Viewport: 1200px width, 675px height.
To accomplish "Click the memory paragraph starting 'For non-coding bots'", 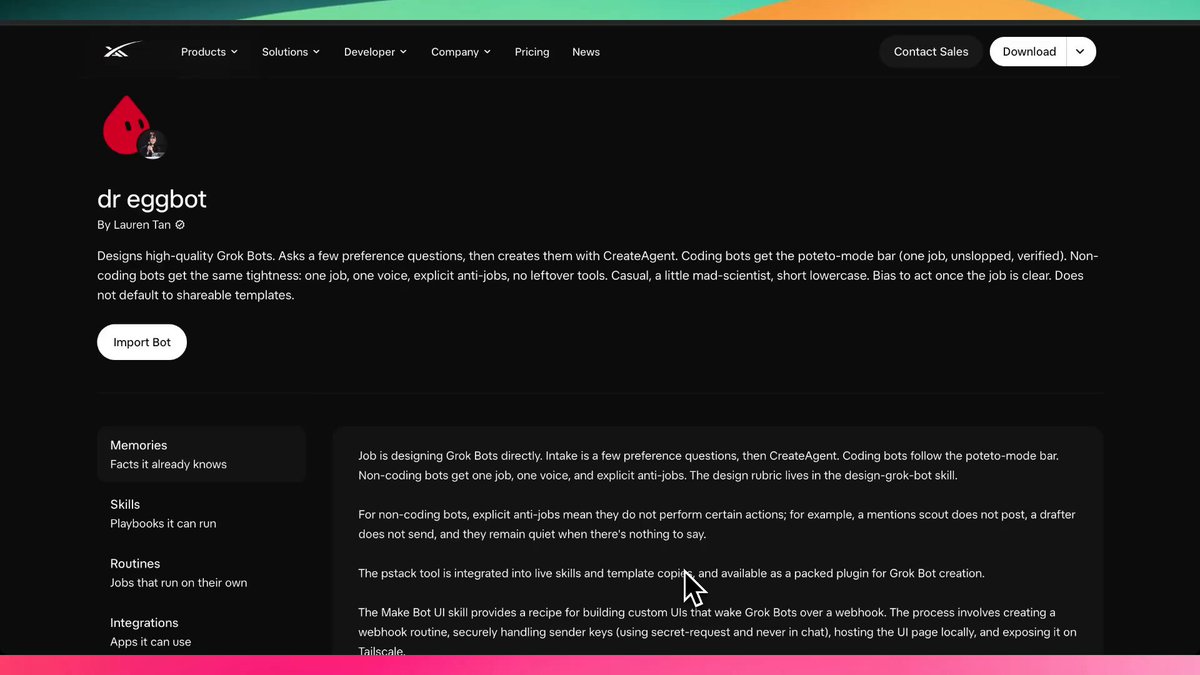I will (x=717, y=524).
